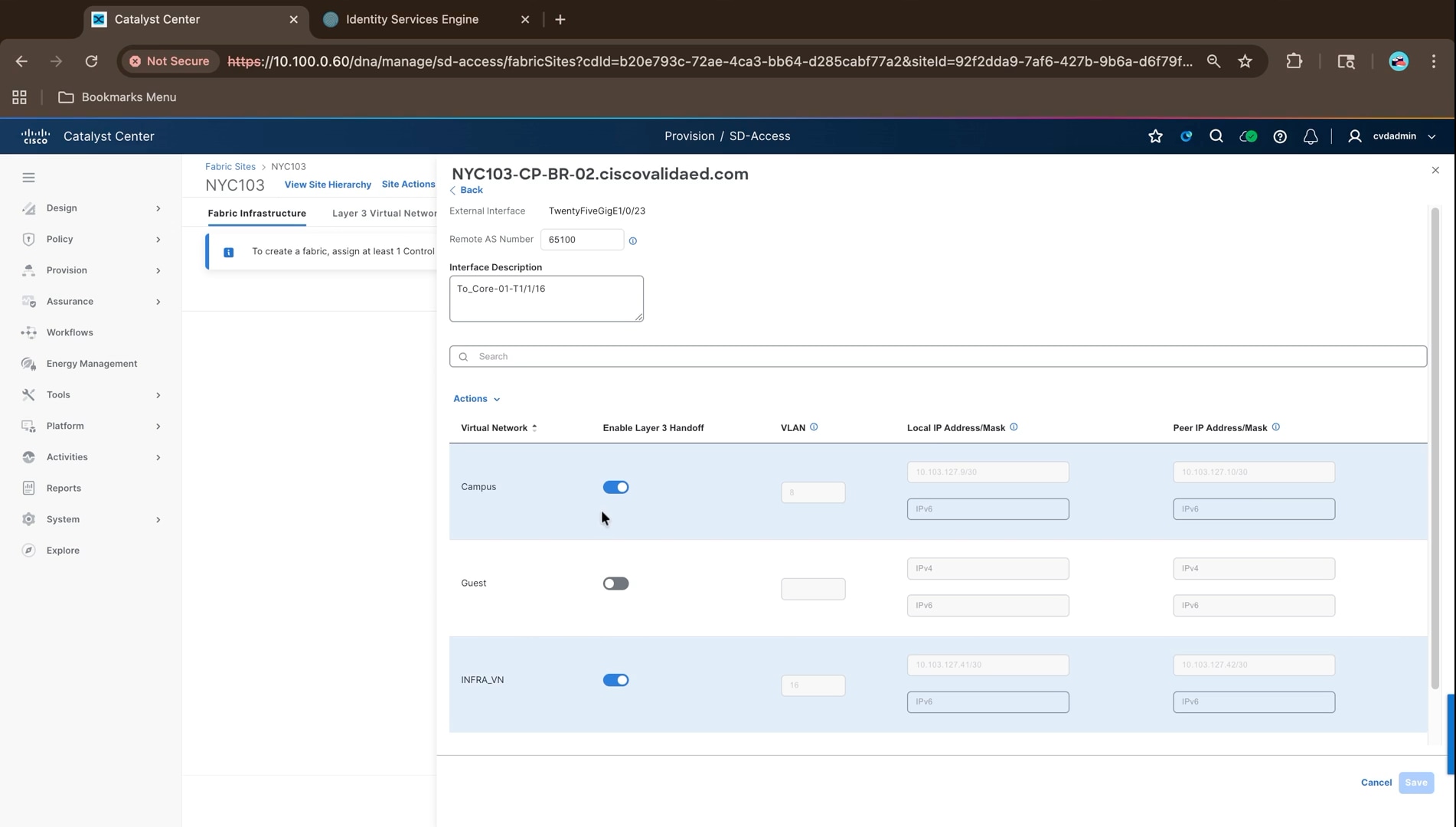1456x827 pixels.
Task: Close the border handoff slide-in panel
Action: coord(1435,170)
